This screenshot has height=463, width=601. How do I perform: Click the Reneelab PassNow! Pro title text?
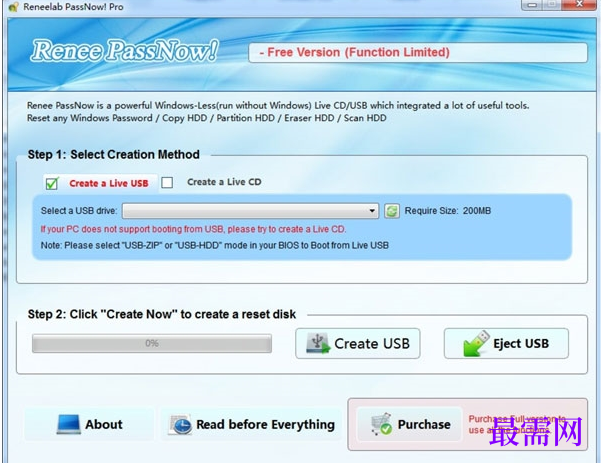click(x=73, y=7)
